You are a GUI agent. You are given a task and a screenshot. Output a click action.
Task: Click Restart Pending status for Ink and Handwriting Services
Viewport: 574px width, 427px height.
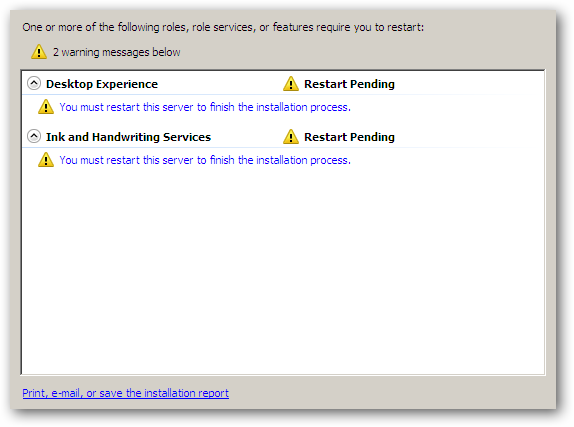click(349, 137)
